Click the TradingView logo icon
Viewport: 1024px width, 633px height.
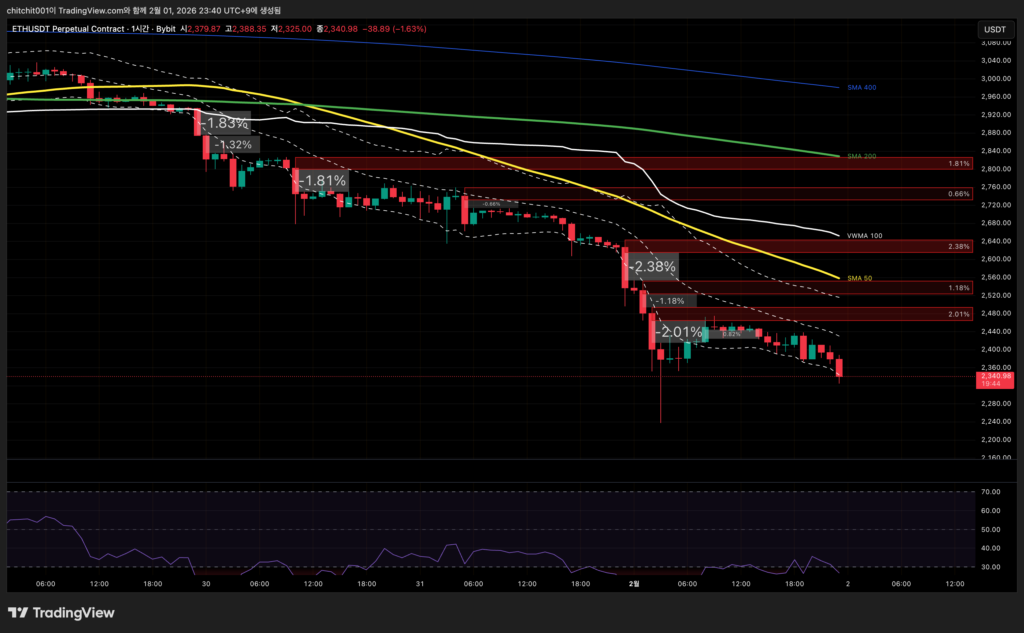point(18,612)
